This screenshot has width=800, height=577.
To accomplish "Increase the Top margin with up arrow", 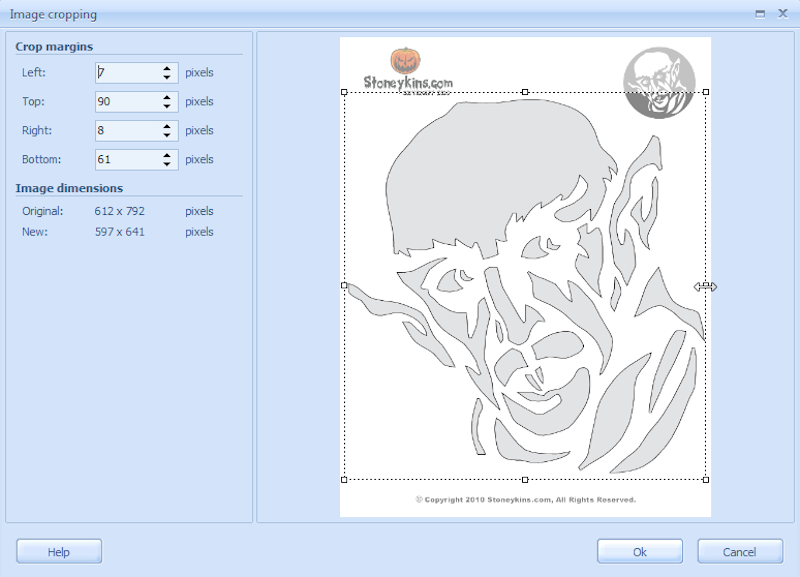I will 167,97.
